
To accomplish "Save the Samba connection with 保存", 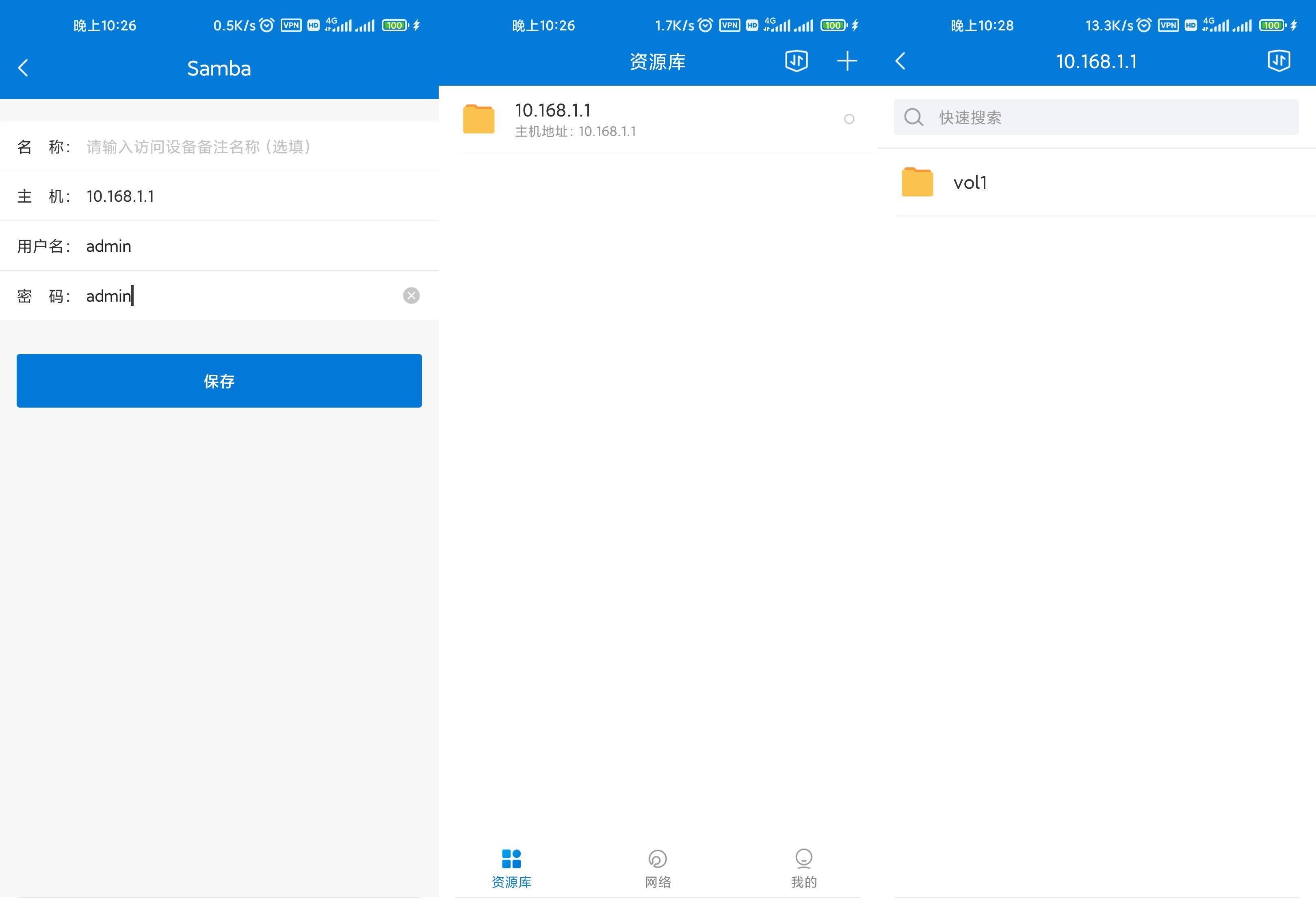I will pyautogui.click(x=219, y=381).
